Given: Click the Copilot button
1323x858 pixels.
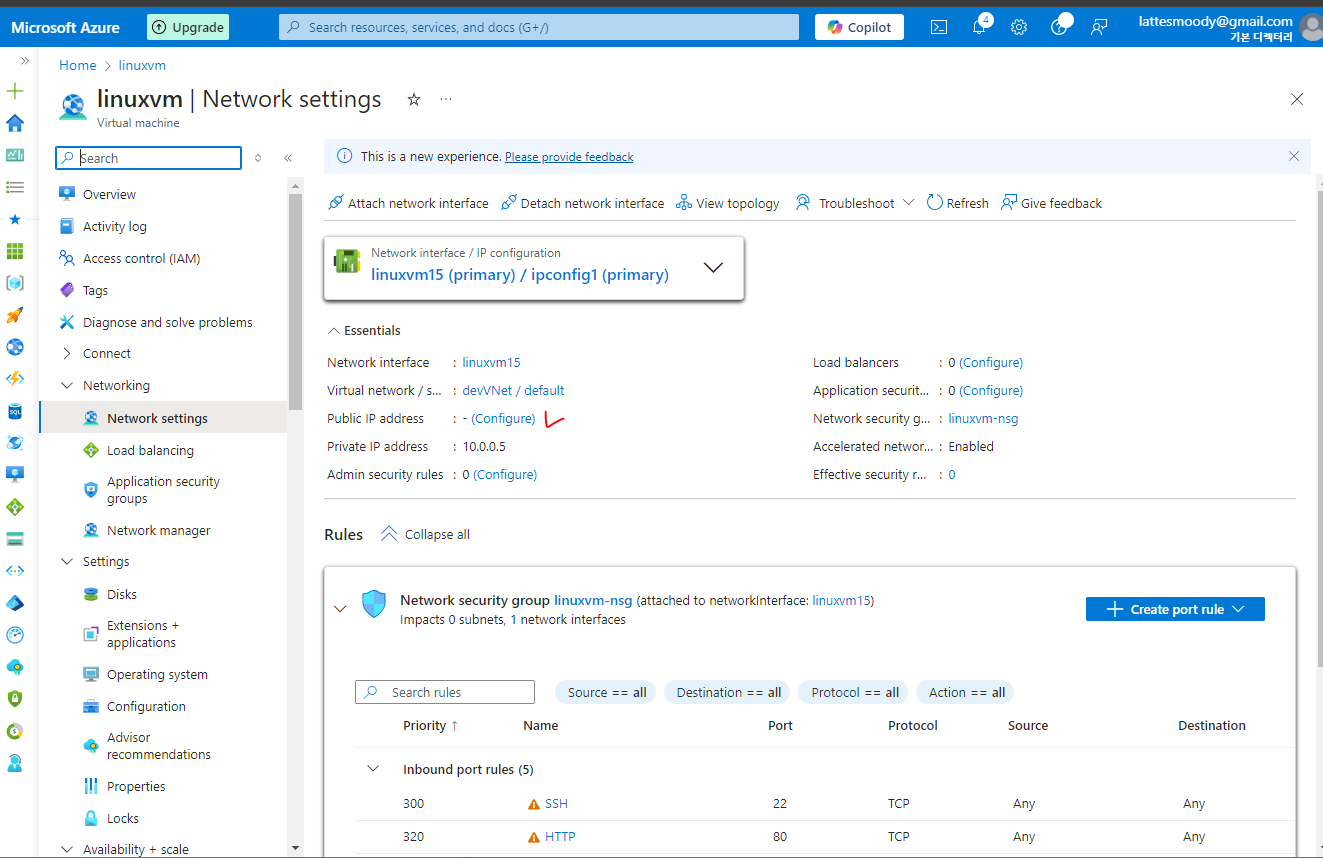Looking at the screenshot, I should [x=859, y=27].
